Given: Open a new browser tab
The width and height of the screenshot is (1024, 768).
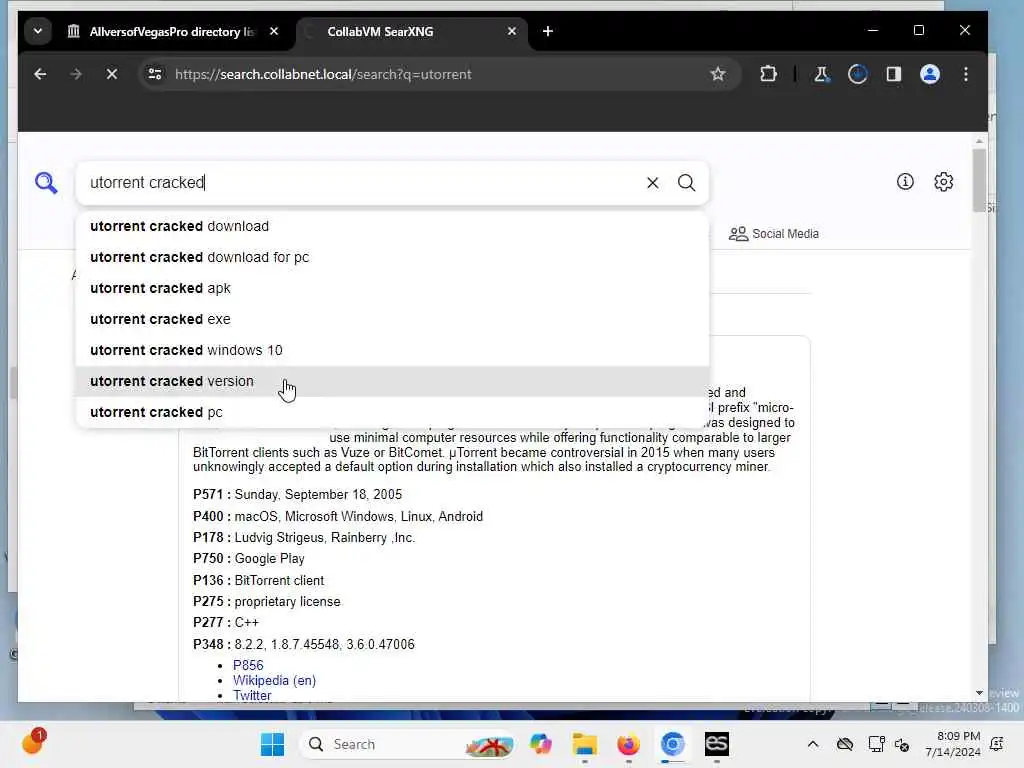Looking at the screenshot, I should click(x=548, y=31).
